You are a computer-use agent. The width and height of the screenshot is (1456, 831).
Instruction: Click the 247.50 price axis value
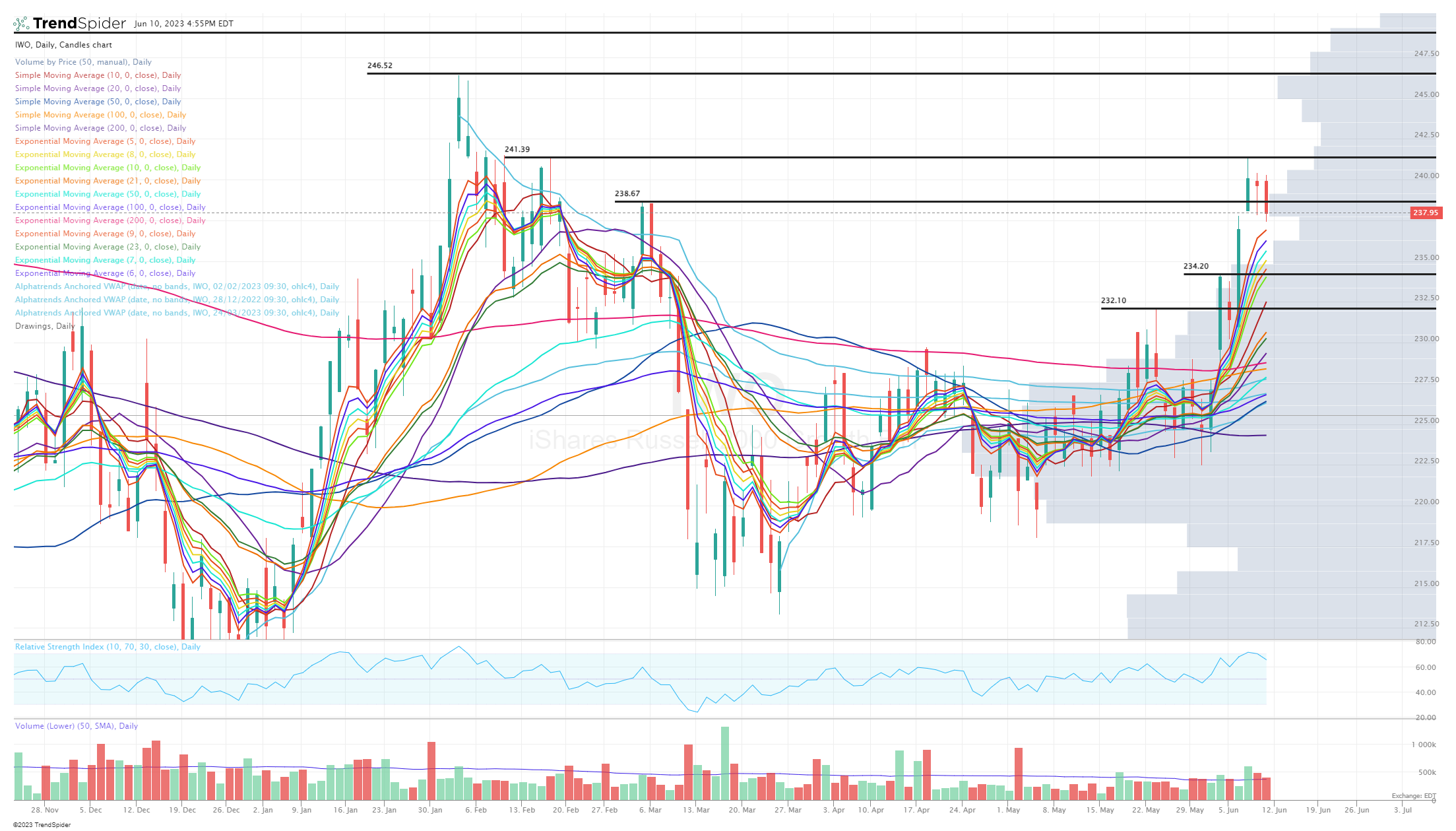tap(1426, 54)
